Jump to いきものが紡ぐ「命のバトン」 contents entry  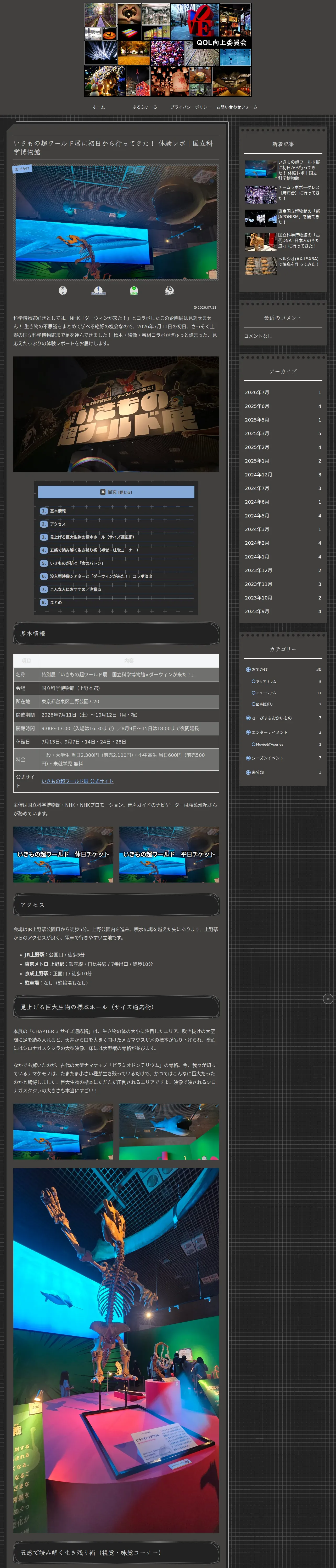tap(77, 563)
